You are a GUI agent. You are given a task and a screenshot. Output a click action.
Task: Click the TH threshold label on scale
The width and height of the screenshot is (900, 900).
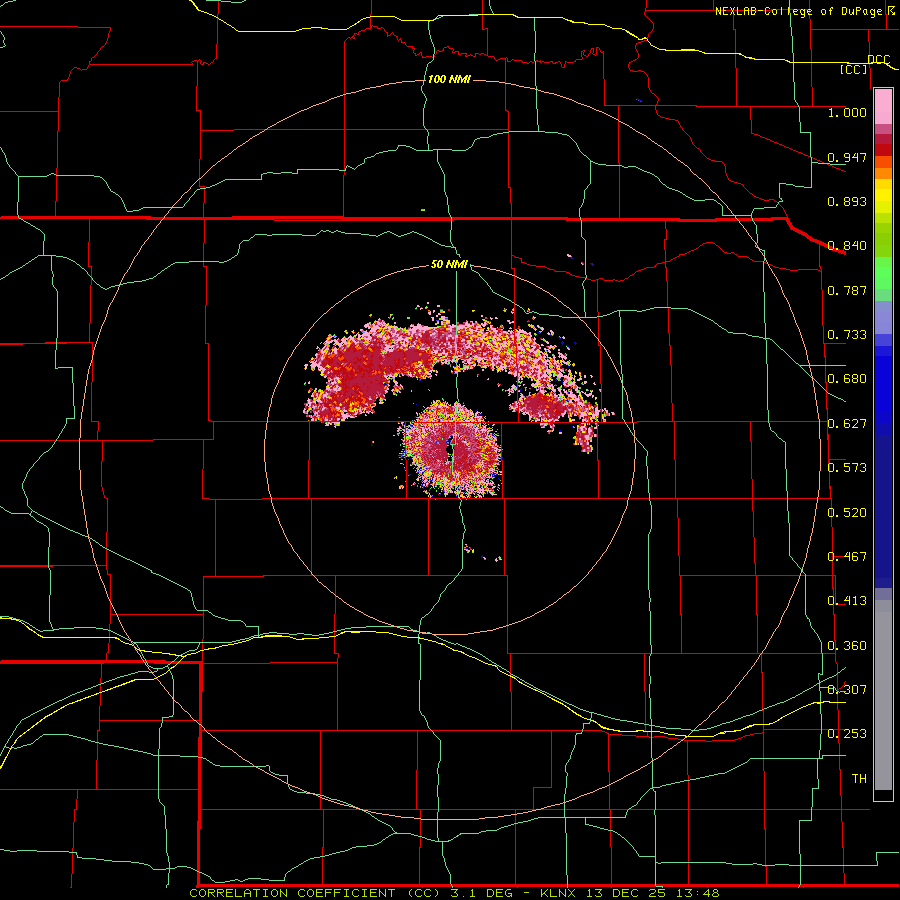[x=859, y=779]
